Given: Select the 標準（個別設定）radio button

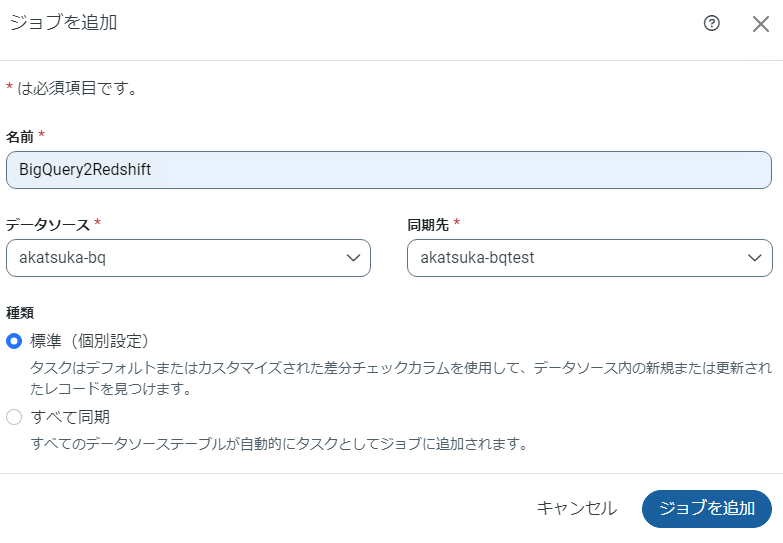Looking at the screenshot, I should [x=14, y=341].
